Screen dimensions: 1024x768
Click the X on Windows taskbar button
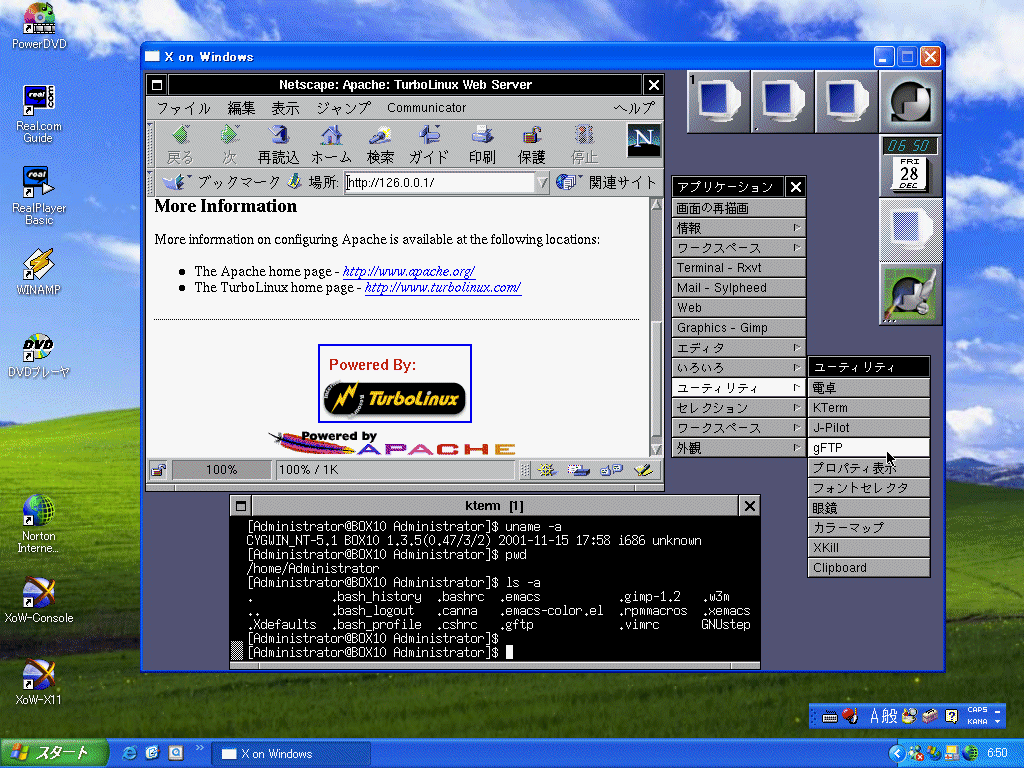tap(291, 754)
